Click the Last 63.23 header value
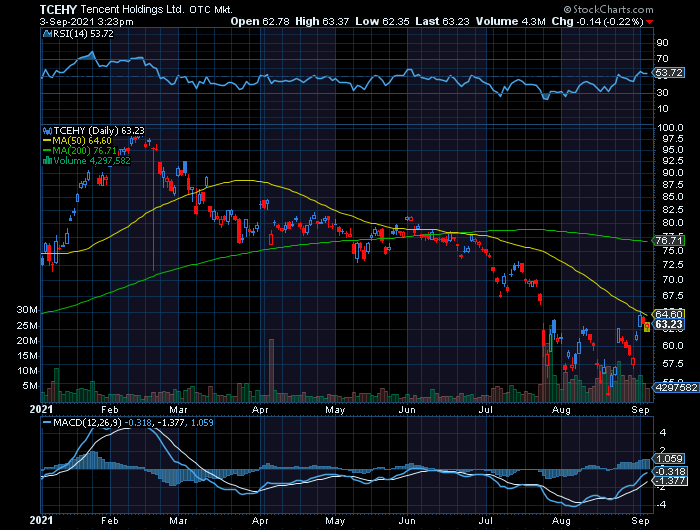This screenshot has height=530, width=700. click(x=442, y=21)
